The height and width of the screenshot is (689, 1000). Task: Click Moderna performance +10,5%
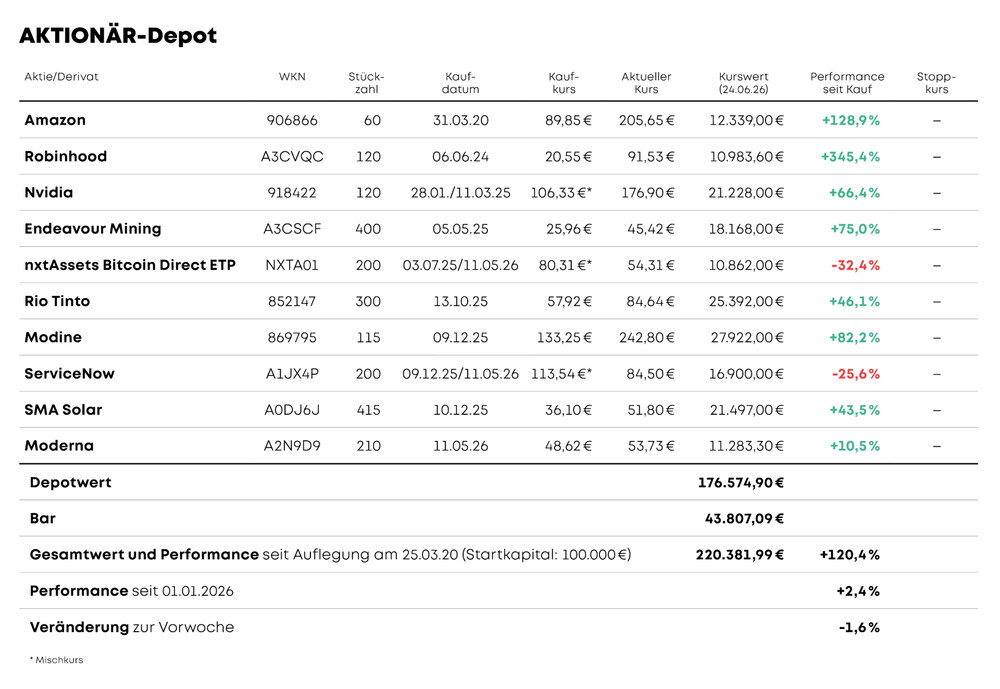pos(855,446)
